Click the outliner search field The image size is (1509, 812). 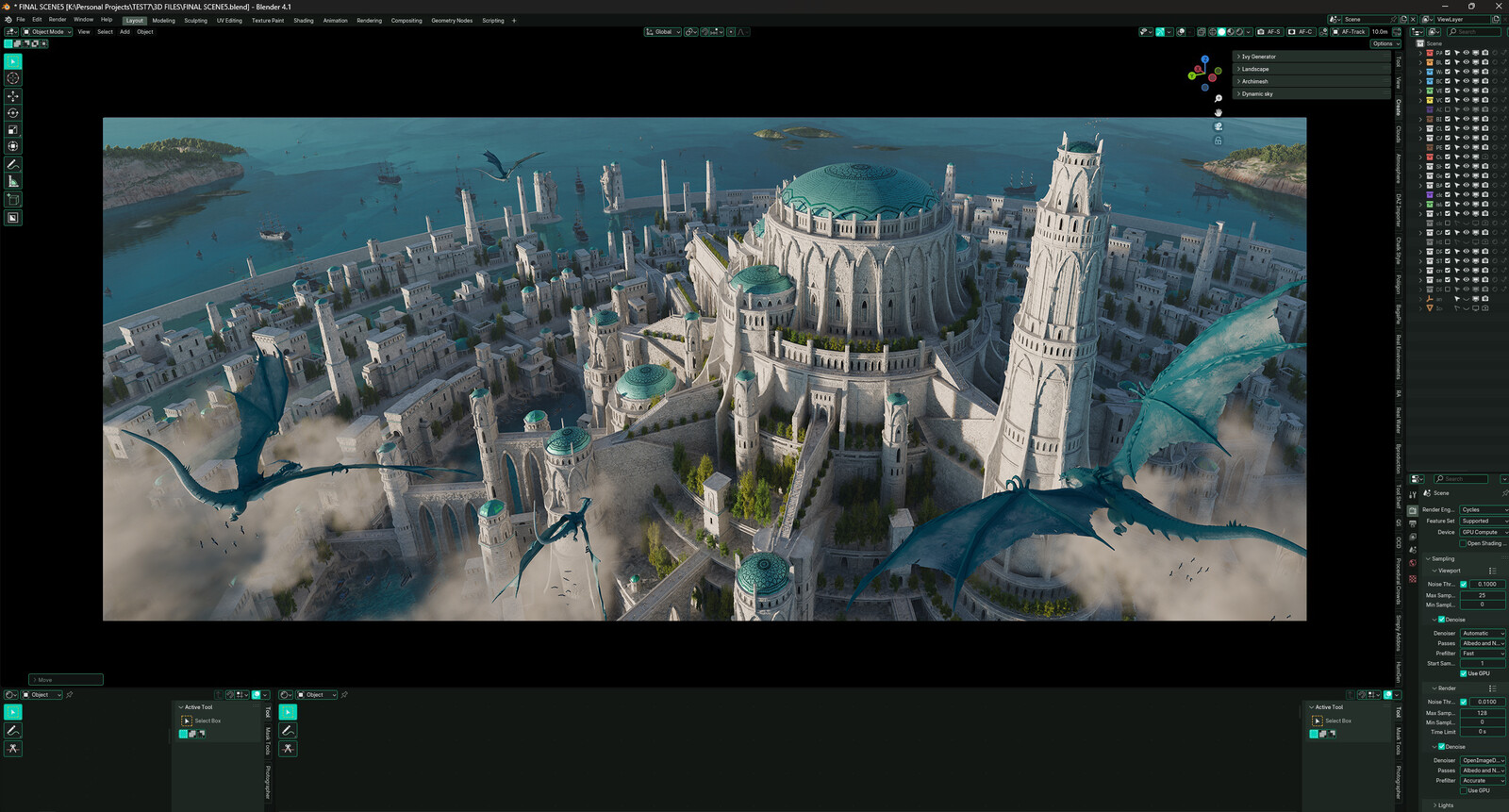tap(1474, 32)
